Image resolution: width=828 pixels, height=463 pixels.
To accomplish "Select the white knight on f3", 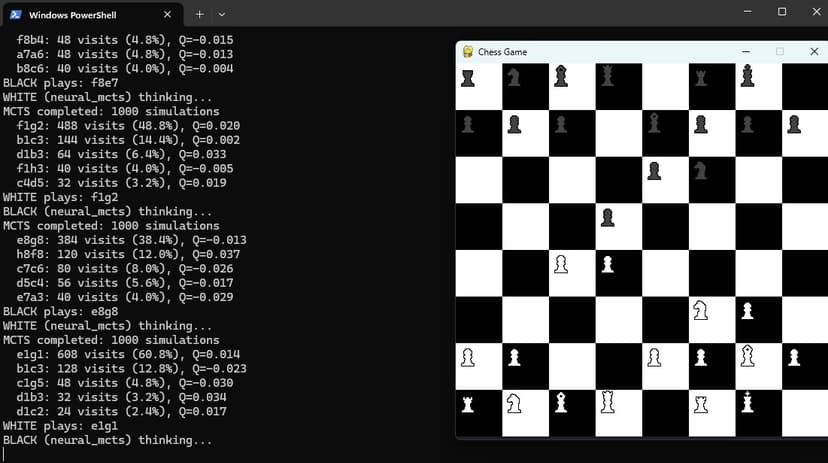I will pyautogui.click(x=700, y=310).
